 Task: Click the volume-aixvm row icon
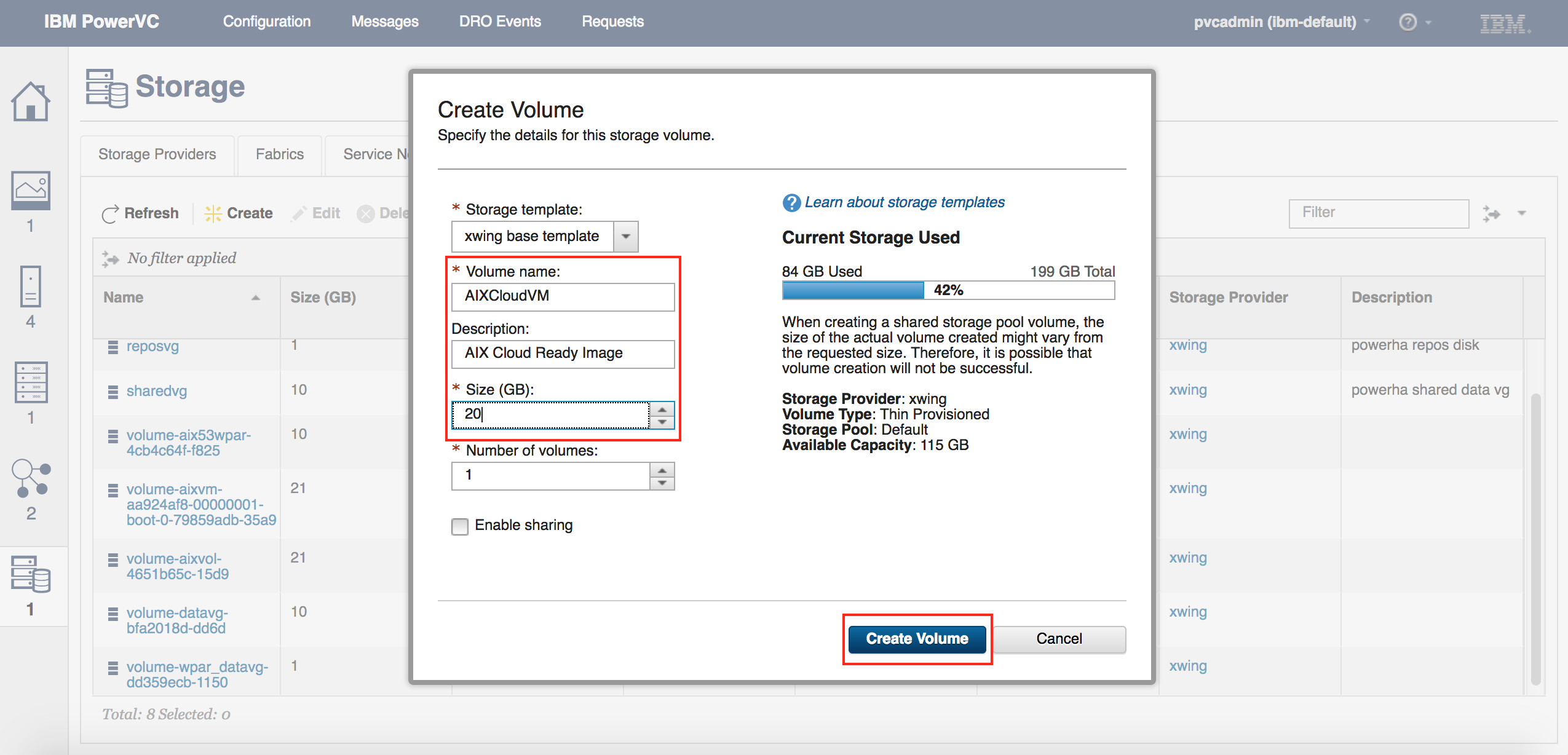tap(113, 490)
